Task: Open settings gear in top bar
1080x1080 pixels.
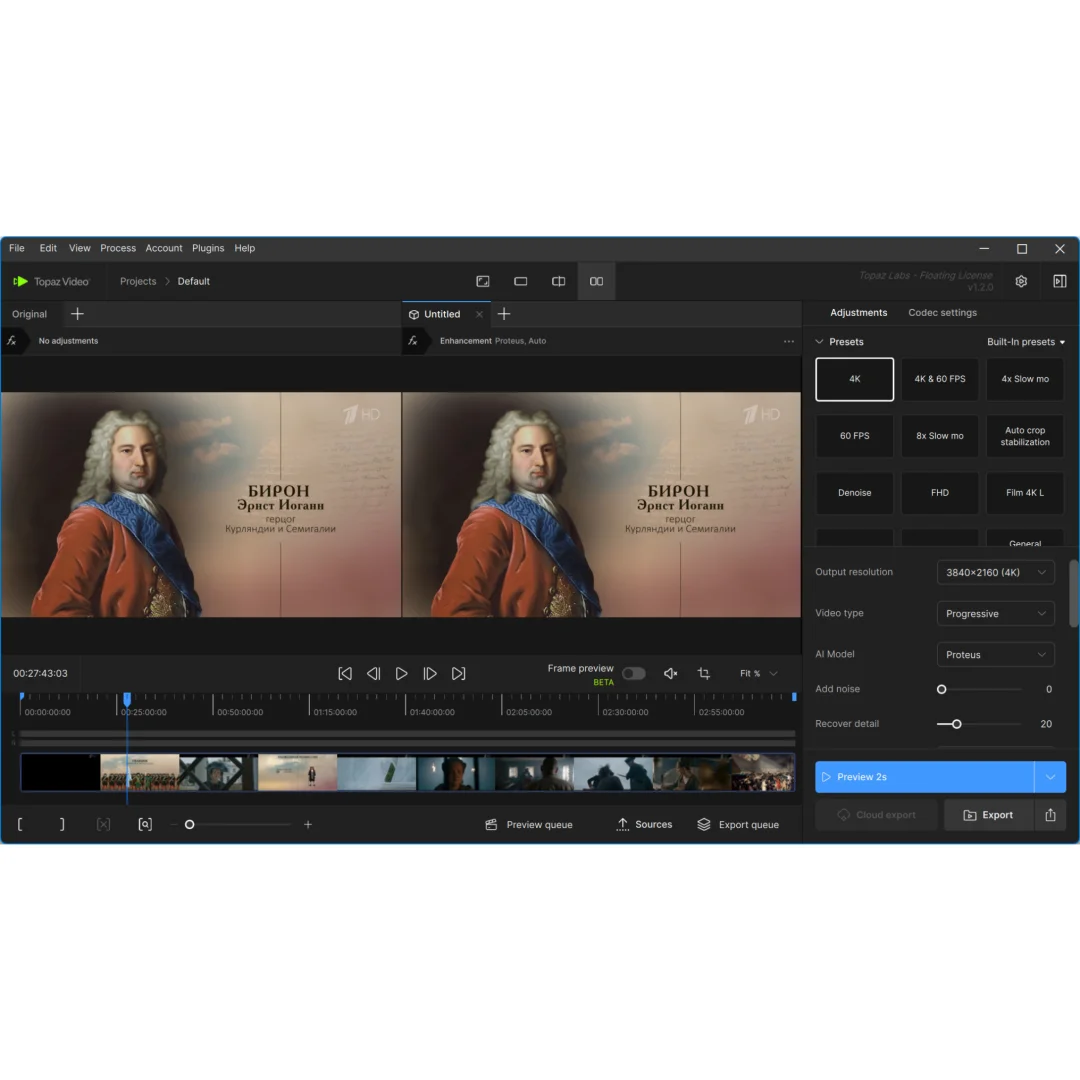Action: [x=1021, y=282]
